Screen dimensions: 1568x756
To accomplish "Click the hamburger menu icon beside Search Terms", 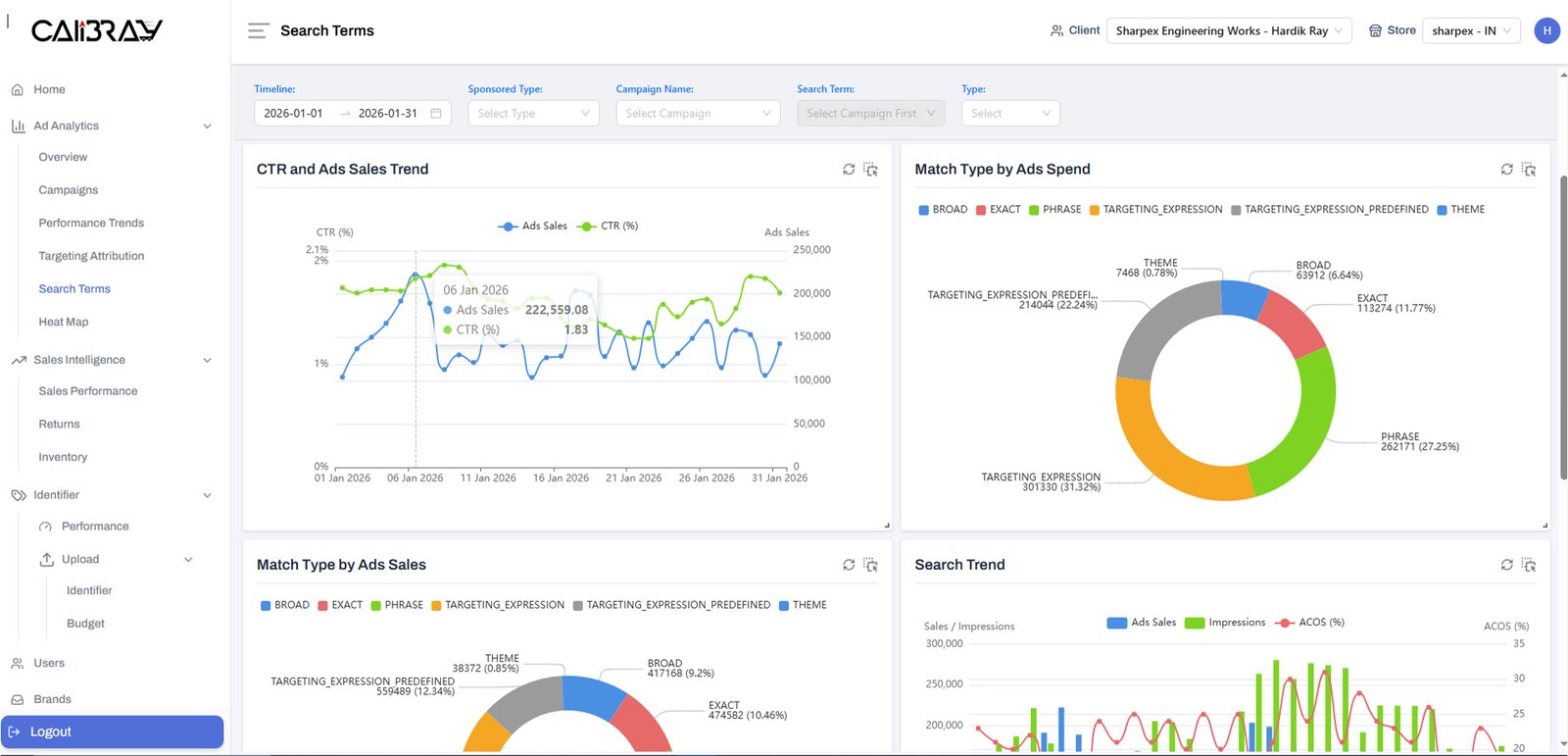I will point(258,31).
